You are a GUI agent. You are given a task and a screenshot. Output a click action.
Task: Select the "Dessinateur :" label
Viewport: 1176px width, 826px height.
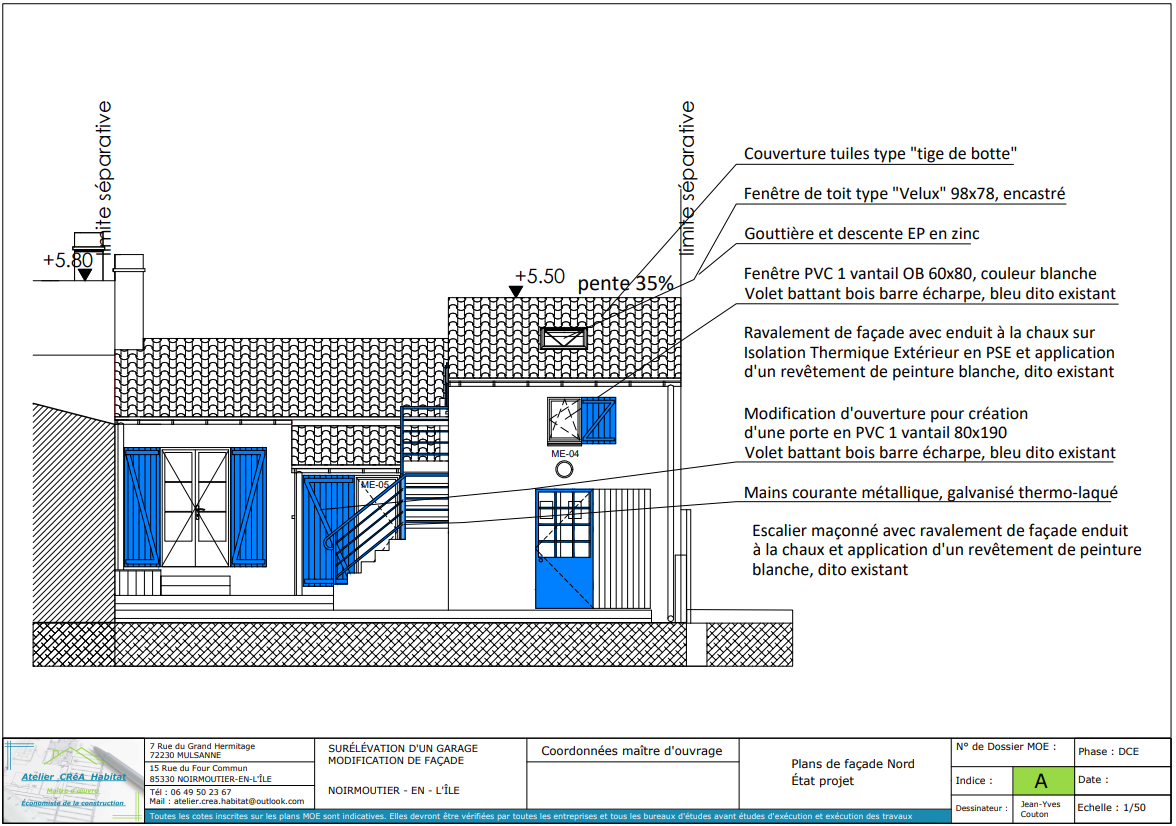[981, 808]
